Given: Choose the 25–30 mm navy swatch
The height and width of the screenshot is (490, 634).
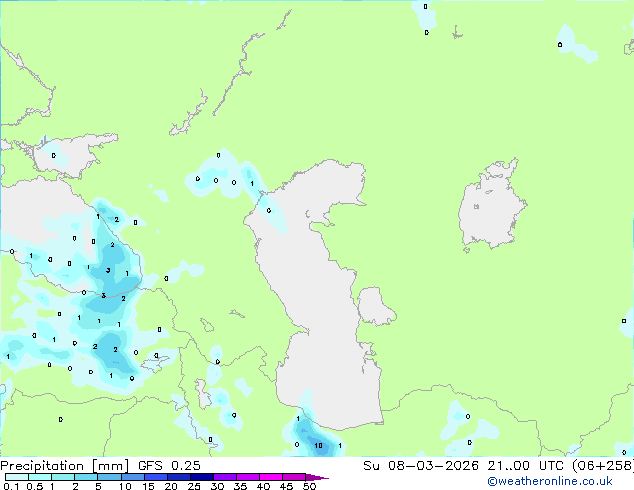Looking at the screenshot, I should click(201, 477).
